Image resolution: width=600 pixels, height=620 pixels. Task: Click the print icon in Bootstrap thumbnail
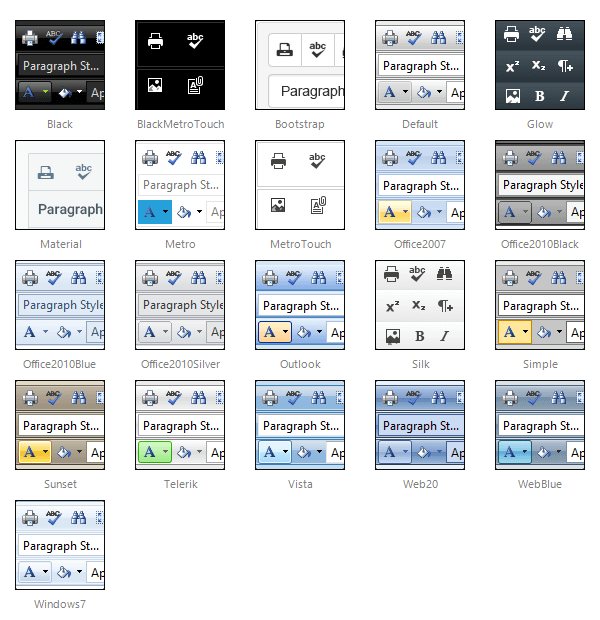[x=285, y=49]
